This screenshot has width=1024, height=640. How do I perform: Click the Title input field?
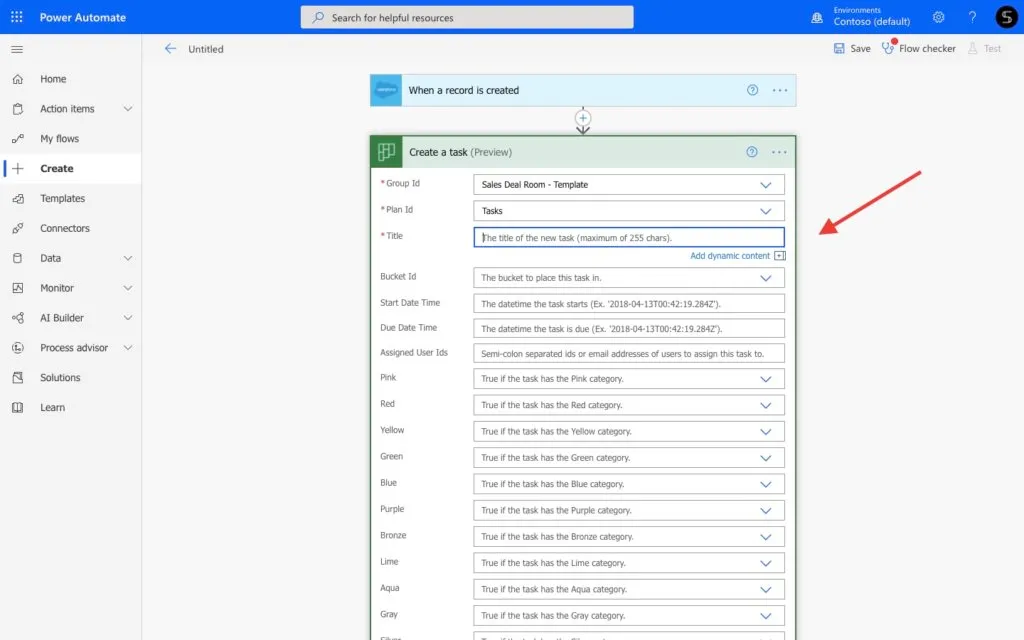[628, 237]
